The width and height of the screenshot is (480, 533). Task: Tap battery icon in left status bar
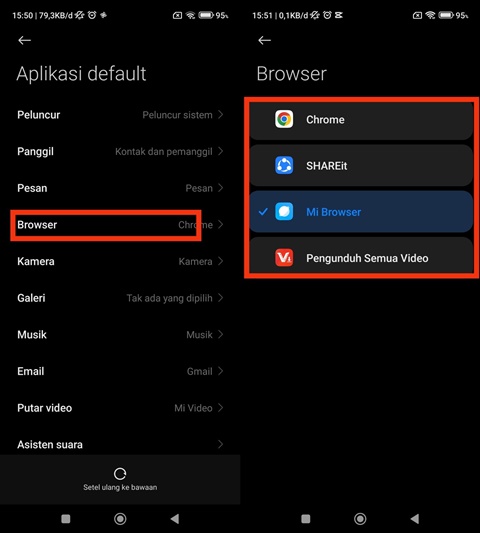click(206, 15)
